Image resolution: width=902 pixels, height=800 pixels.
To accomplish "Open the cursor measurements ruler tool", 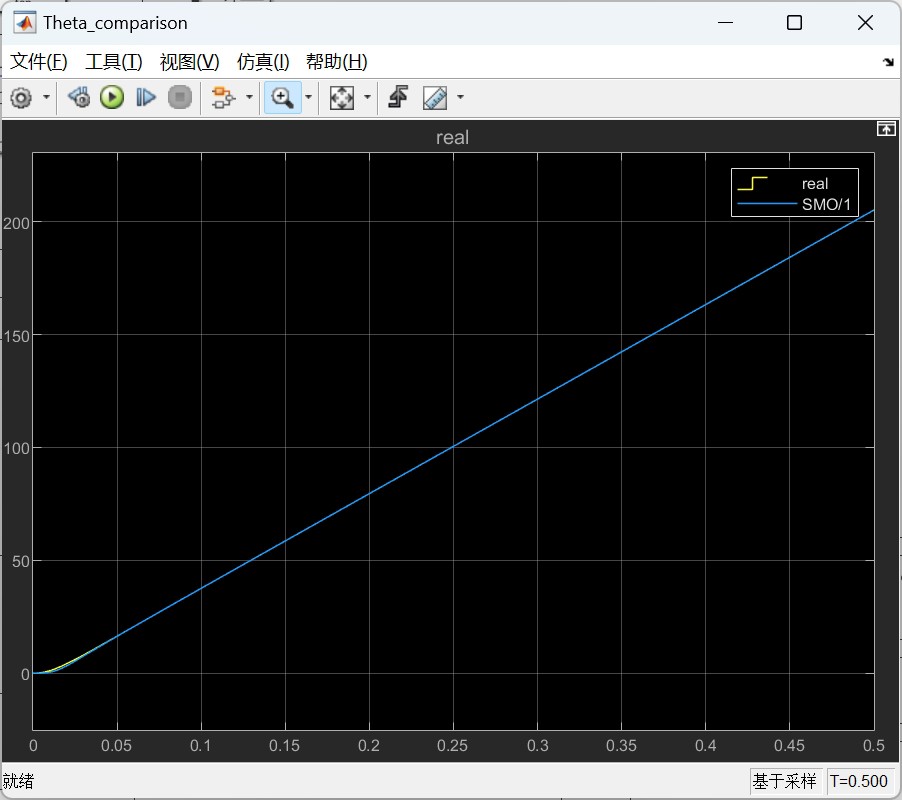I will (x=435, y=98).
